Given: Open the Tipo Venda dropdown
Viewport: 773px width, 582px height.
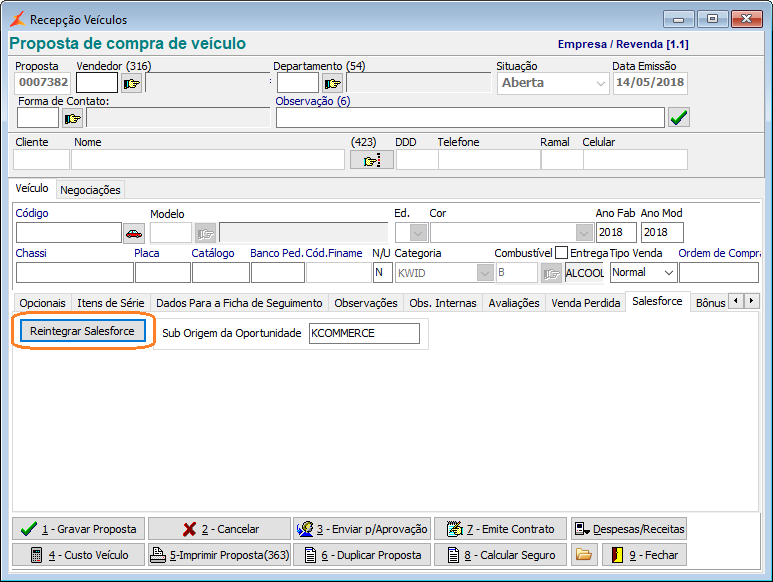Looking at the screenshot, I should 669,273.
